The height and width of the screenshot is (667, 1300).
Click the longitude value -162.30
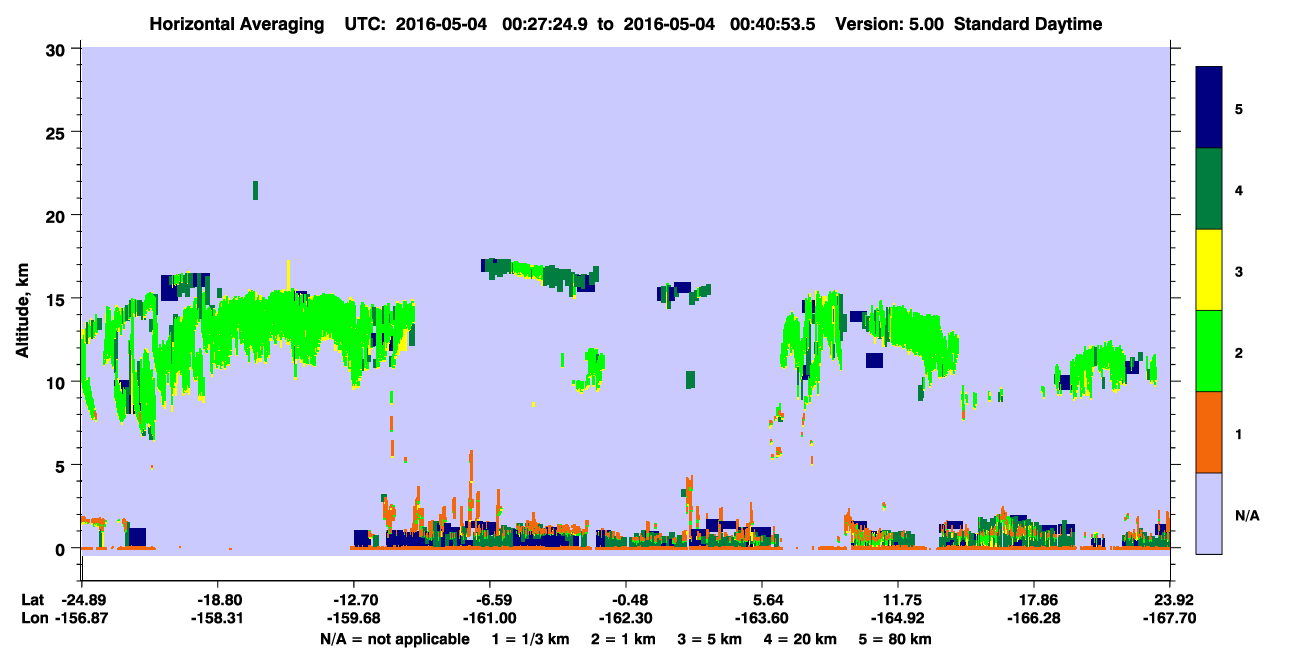pyautogui.click(x=625, y=618)
